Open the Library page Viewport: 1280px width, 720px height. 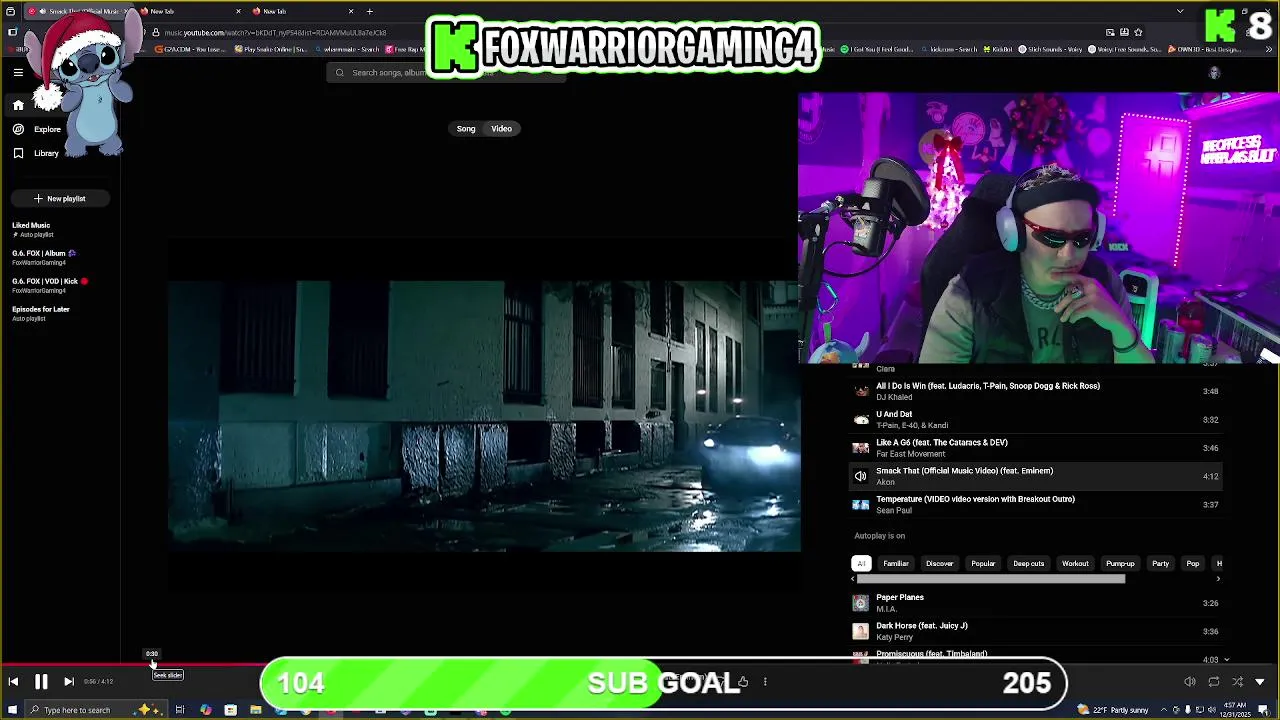click(36, 153)
